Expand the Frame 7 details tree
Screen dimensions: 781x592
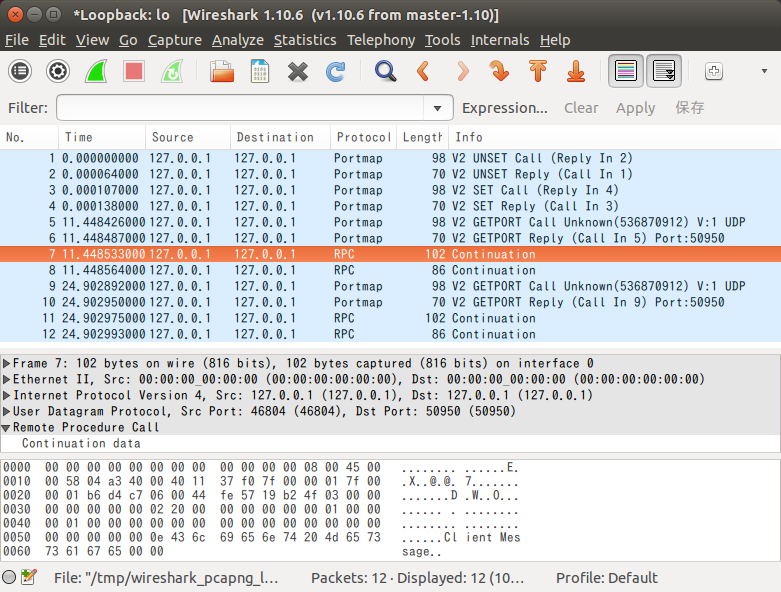coord(8,364)
